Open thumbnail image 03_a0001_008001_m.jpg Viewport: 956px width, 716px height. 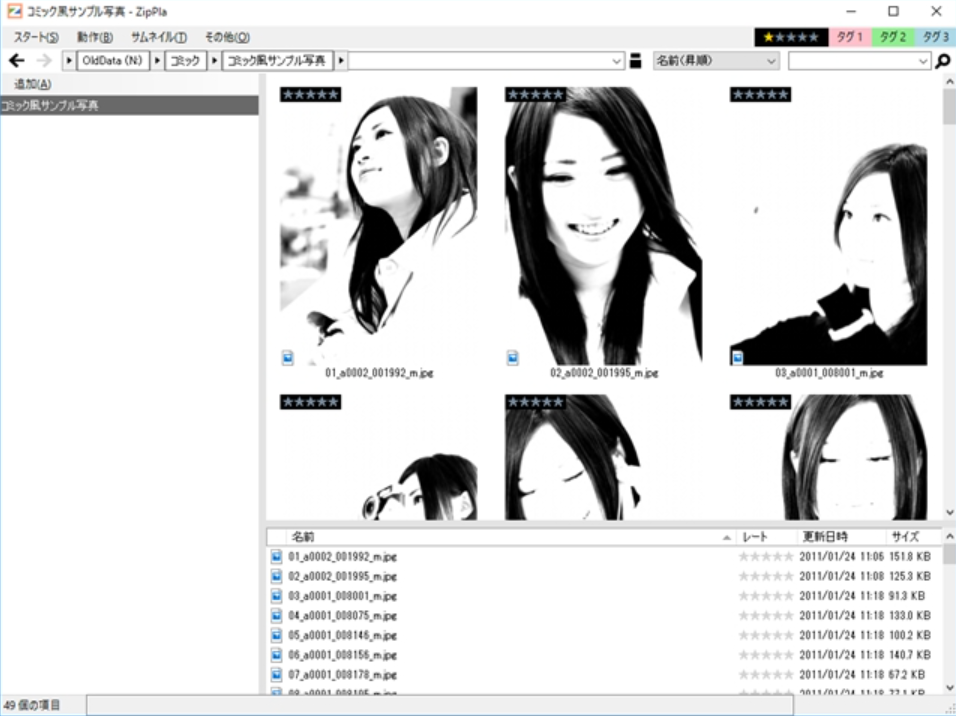click(x=829, y=226)
